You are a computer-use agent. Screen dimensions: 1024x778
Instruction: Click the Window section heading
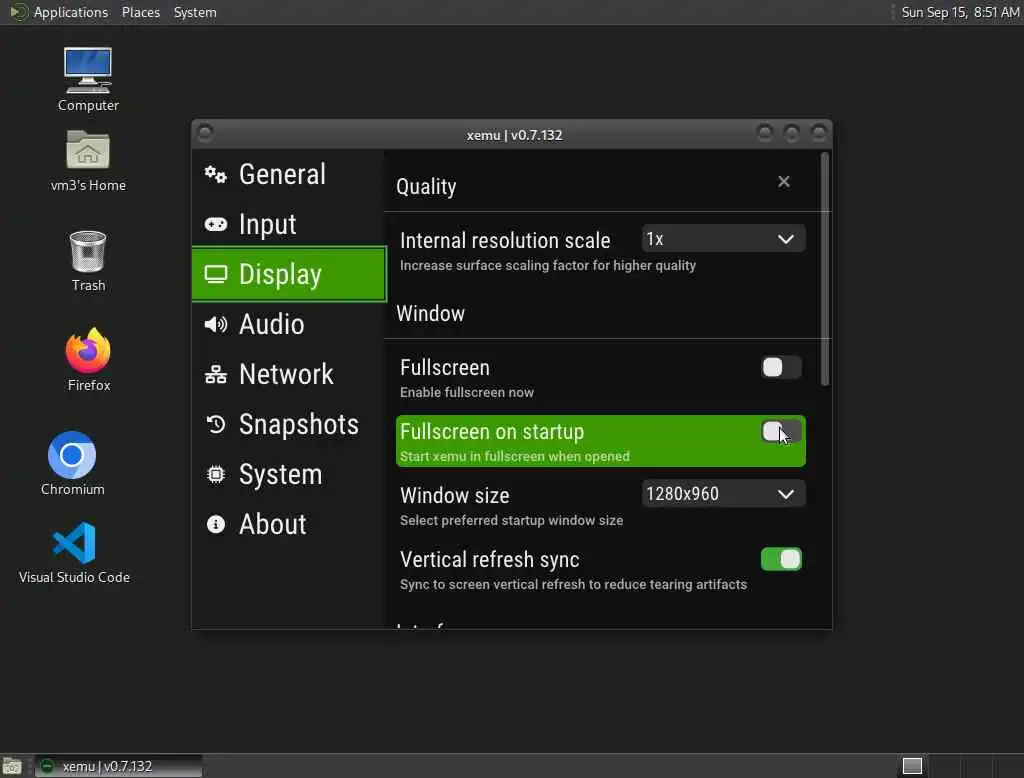coord(430,314)
